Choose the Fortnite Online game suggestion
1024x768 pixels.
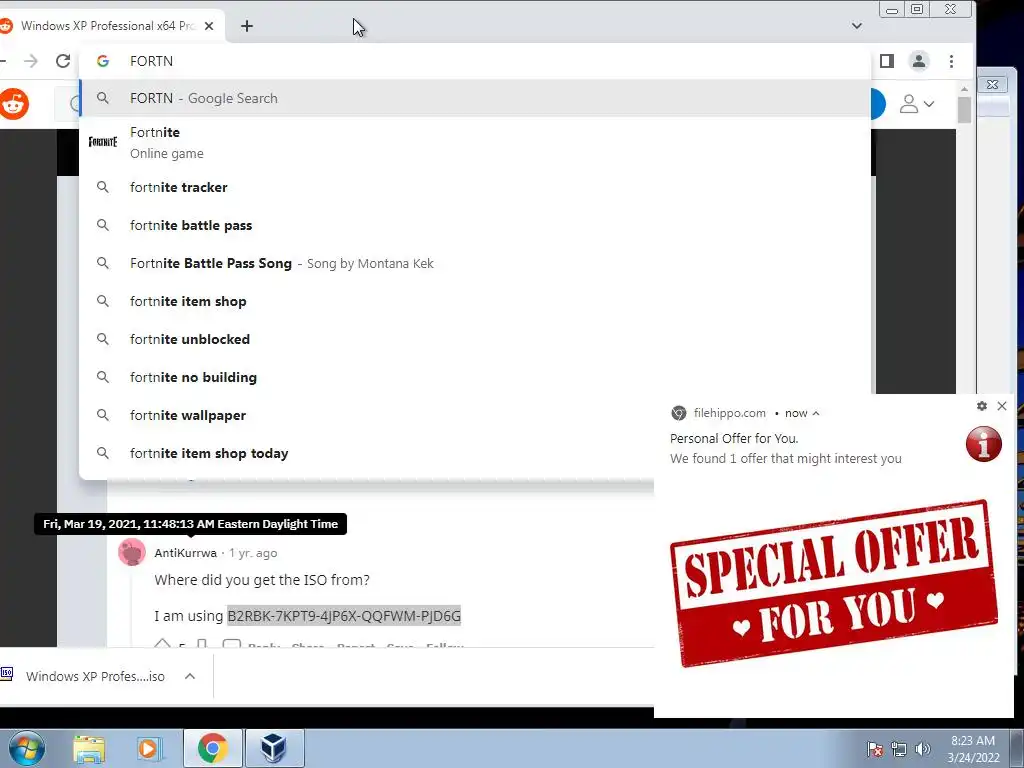coord(475,142)
